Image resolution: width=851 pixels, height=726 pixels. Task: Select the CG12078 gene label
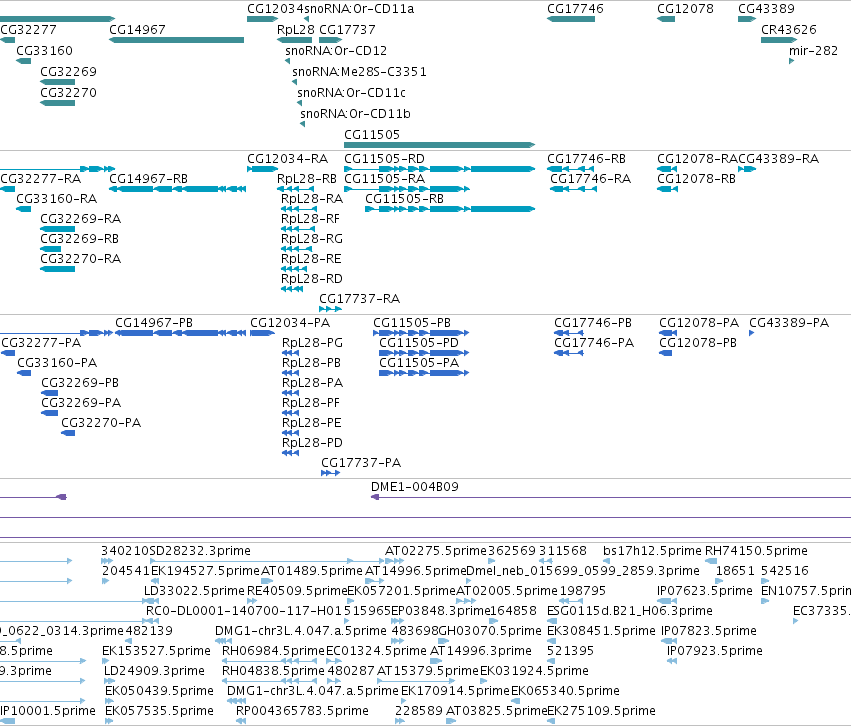point(685,9)
